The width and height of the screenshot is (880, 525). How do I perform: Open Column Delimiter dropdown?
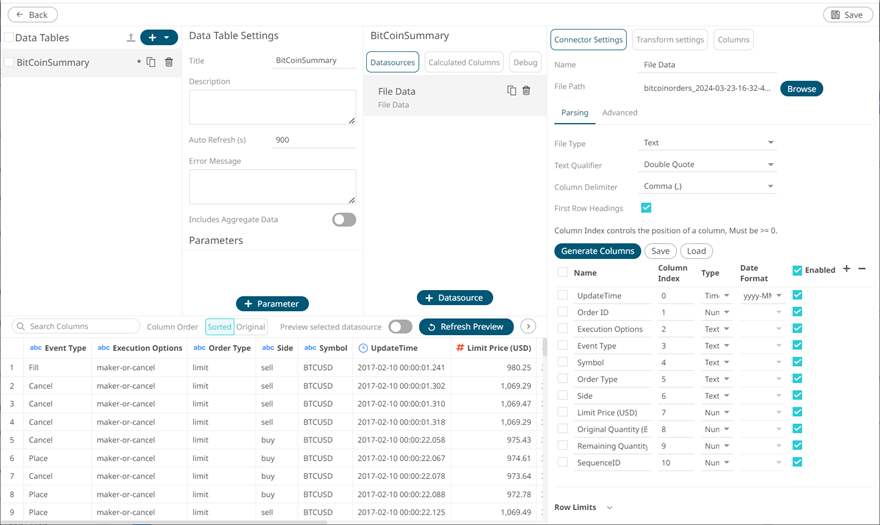tap(707, 187)
